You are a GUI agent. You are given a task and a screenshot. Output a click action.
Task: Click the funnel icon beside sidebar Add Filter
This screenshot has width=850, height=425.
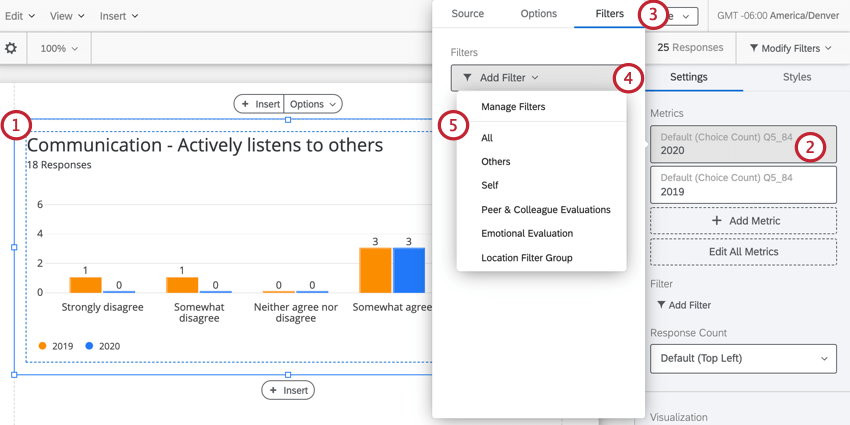[x=661, y=305]
